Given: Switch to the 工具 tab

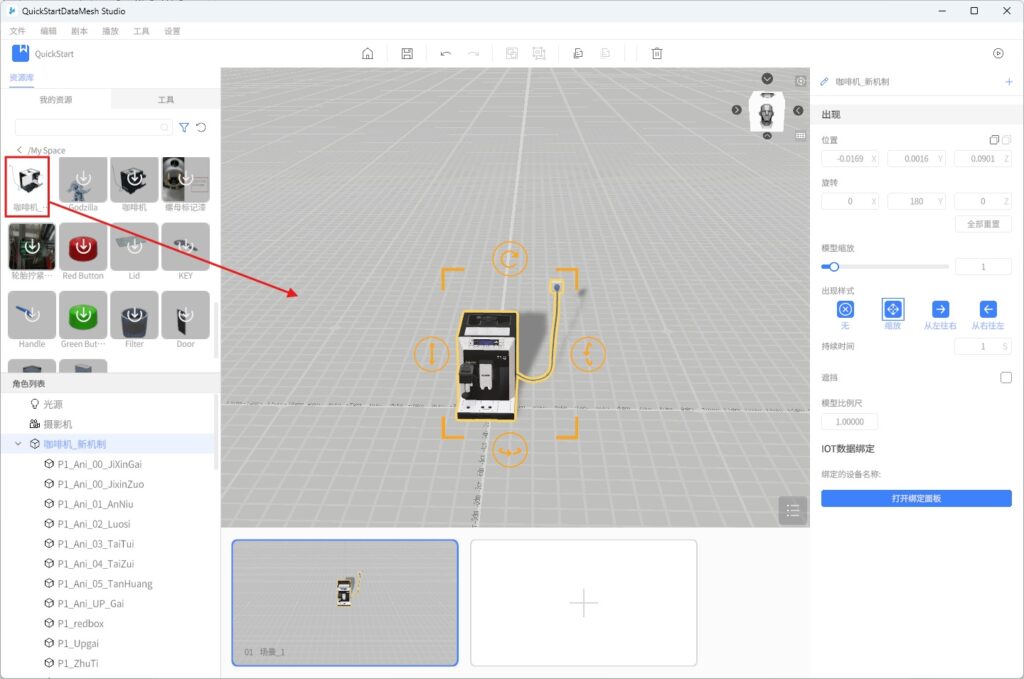Looking at the screenshot, I should point(166,100).
